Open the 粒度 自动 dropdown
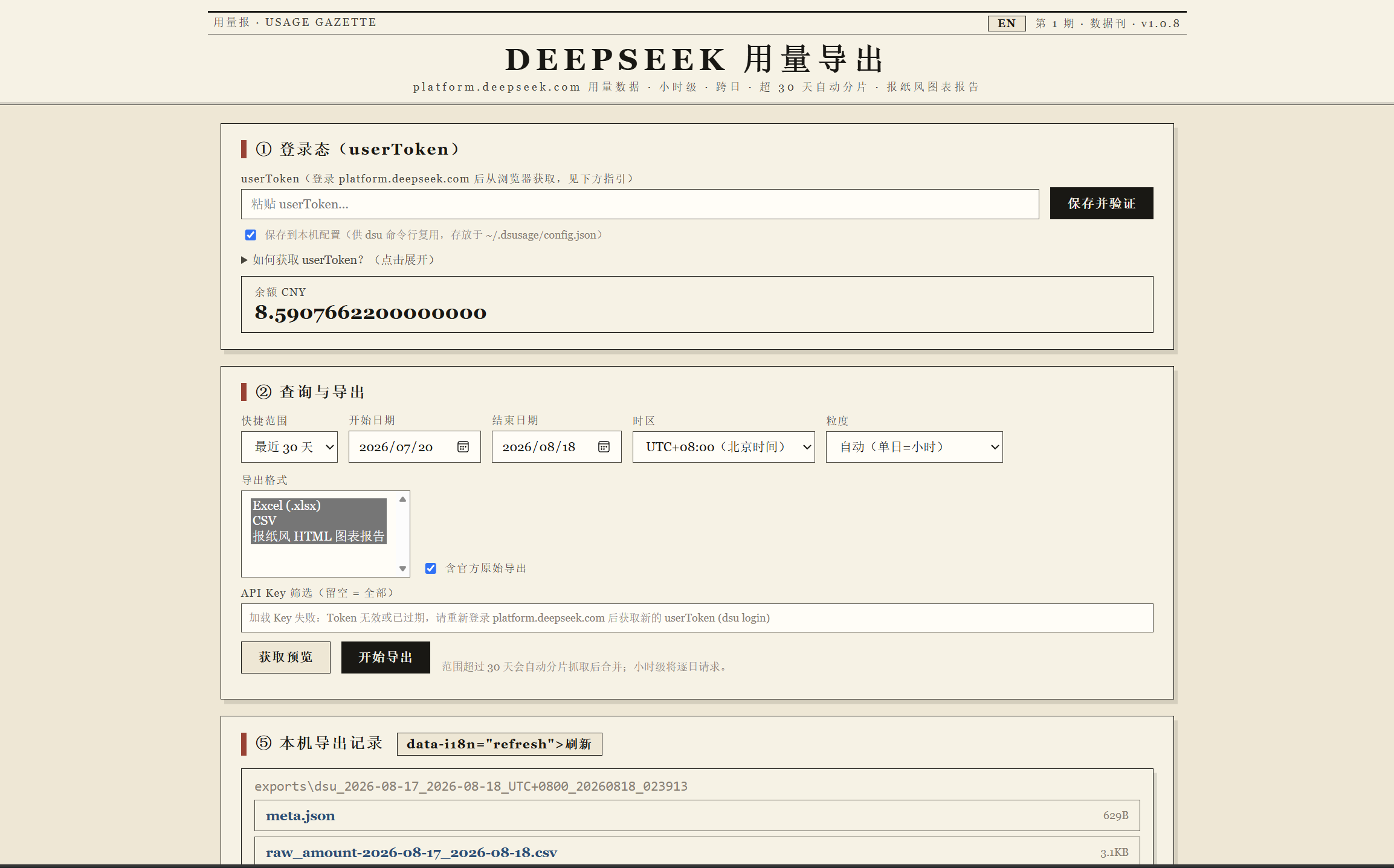Screen dimensions: 1394x868 pos(914,447)
